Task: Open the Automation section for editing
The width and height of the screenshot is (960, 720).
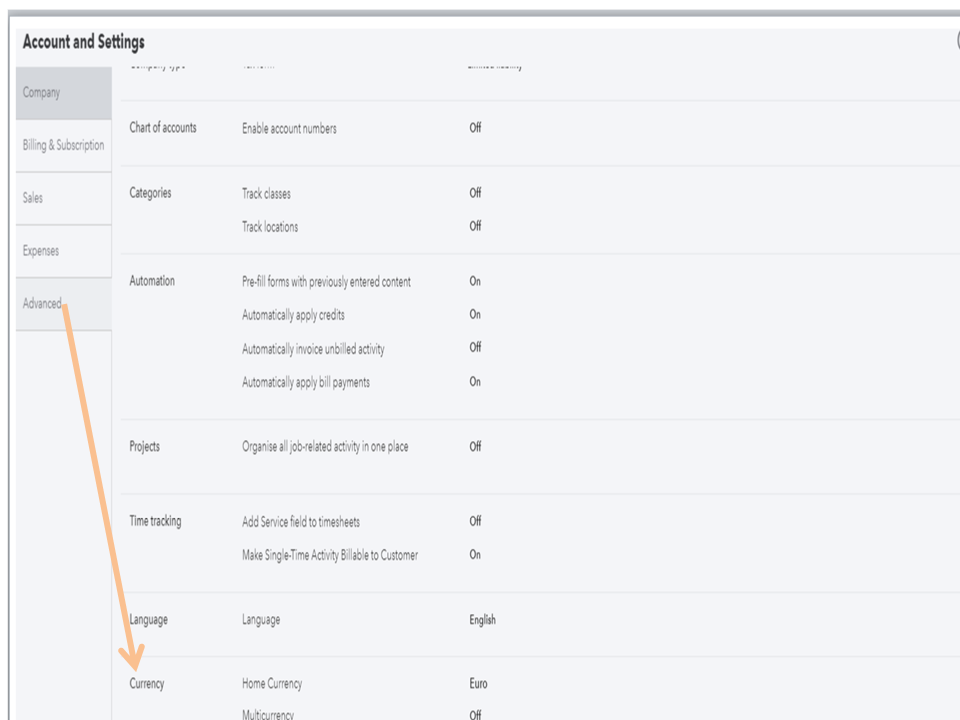Action: 152,281
